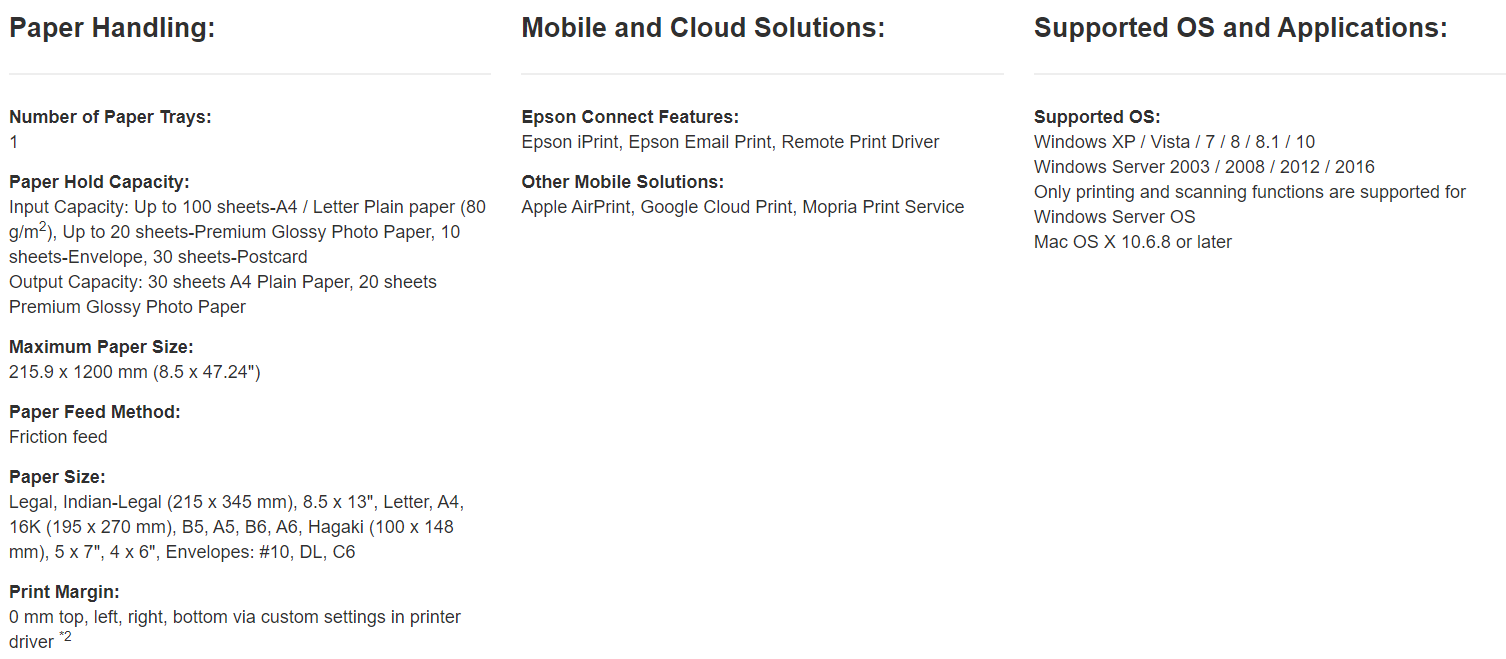
Task: Click the "Epson Connect Features:" label
Action: click(630, 117)
